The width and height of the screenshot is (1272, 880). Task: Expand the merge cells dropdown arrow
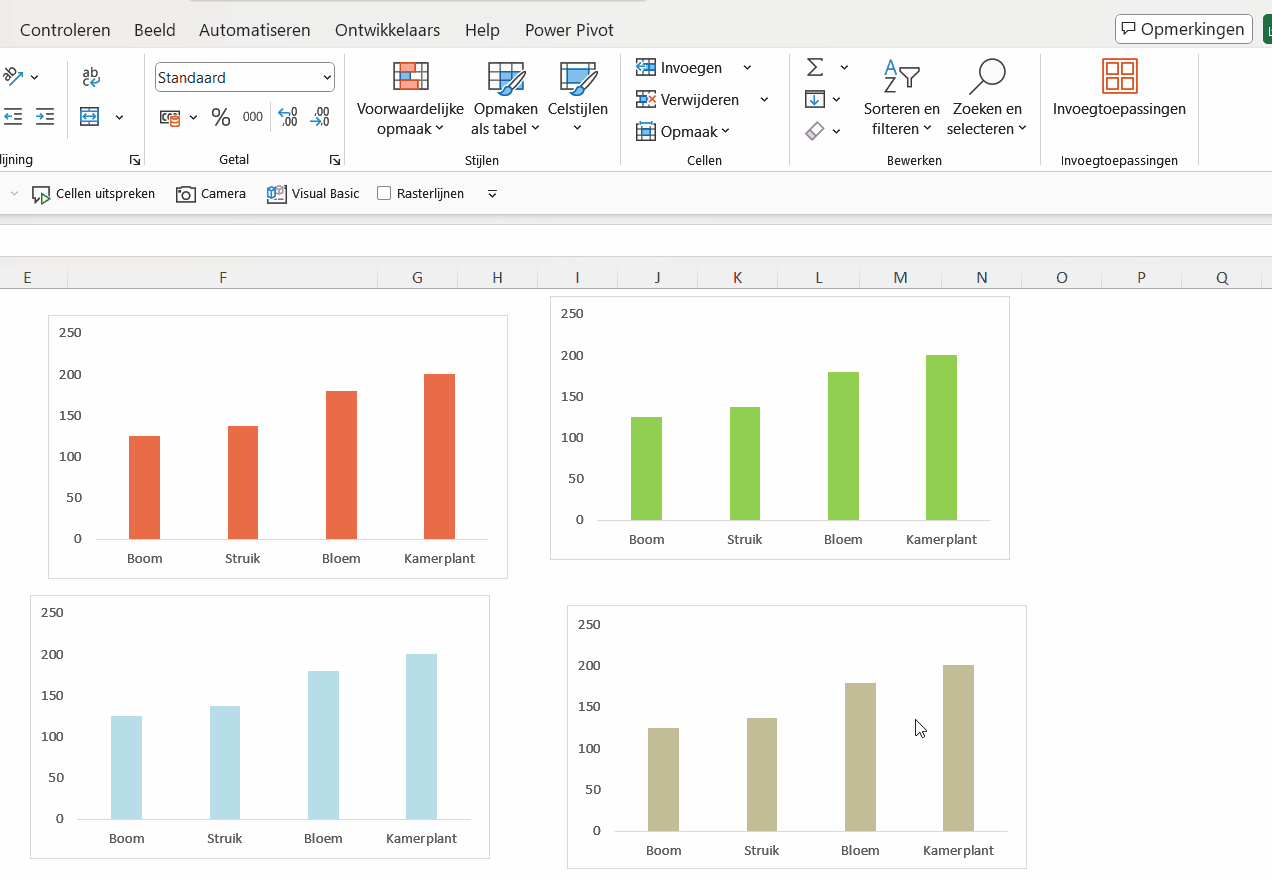point(119,117)
